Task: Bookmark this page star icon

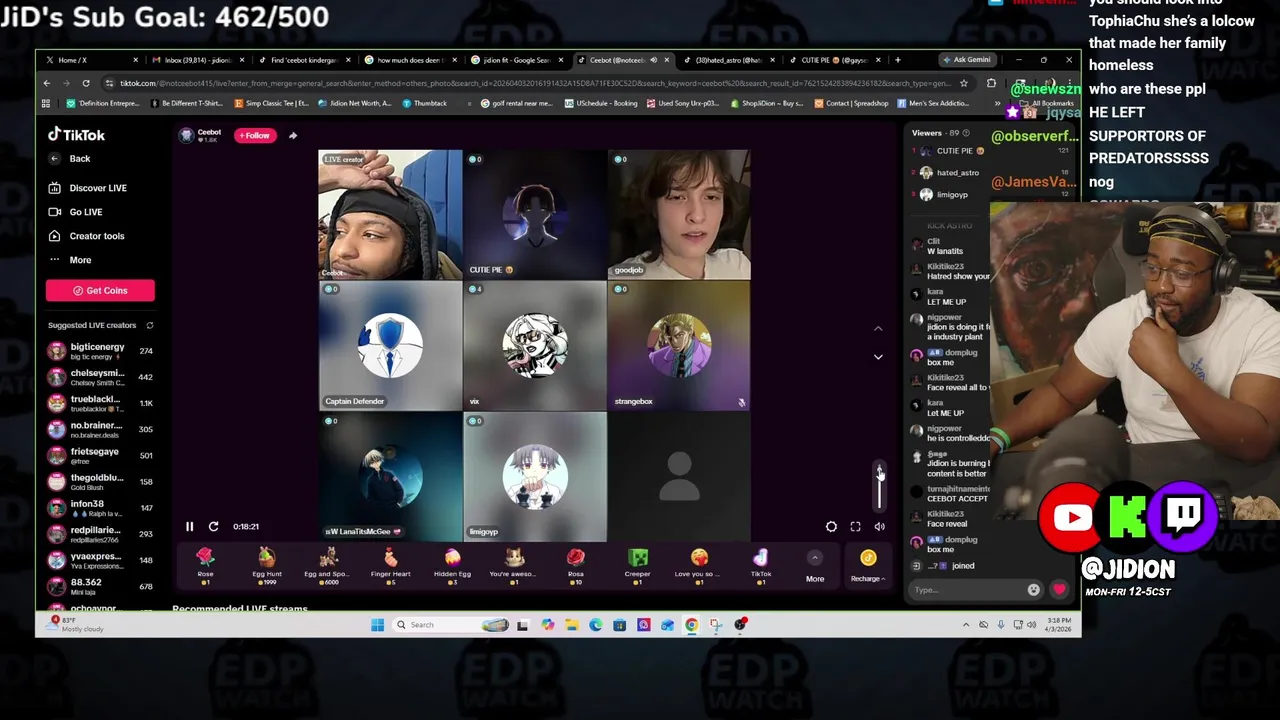Action: [964, 83]
